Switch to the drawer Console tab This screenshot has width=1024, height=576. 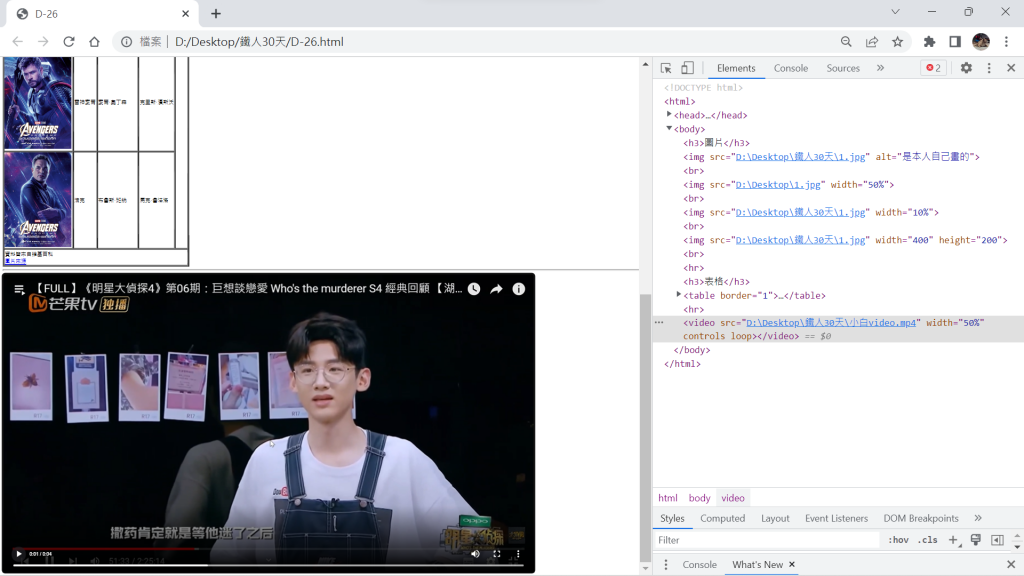click(x=699, y=564)
